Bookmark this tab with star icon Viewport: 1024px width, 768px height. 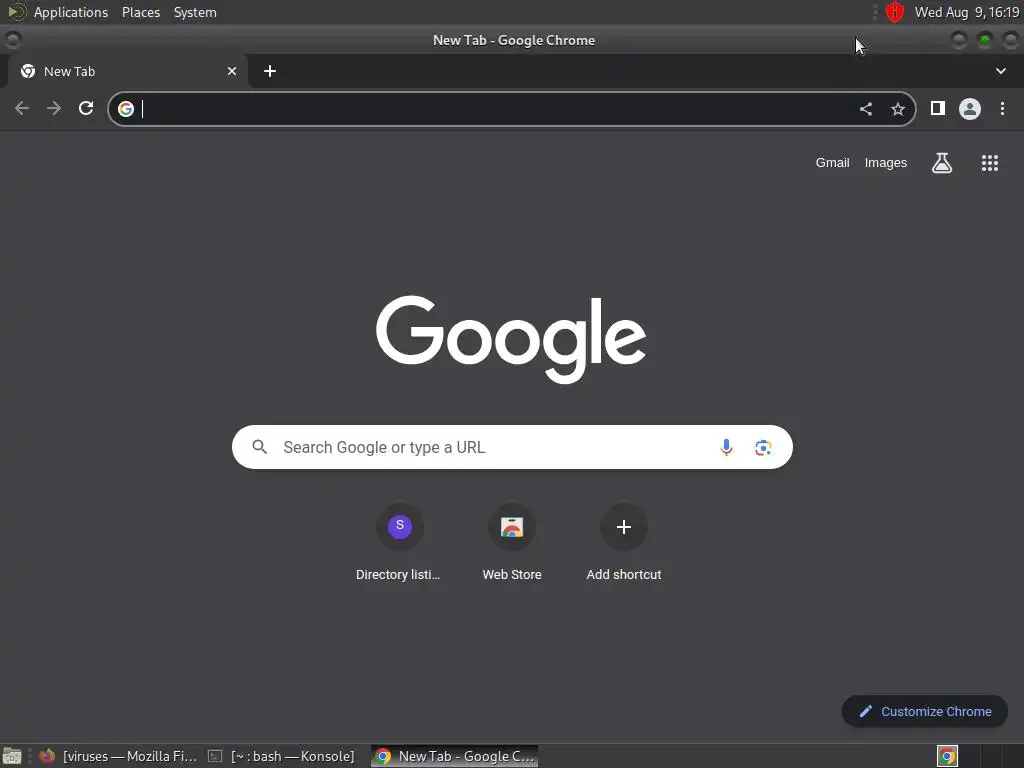tap(898, 109)
